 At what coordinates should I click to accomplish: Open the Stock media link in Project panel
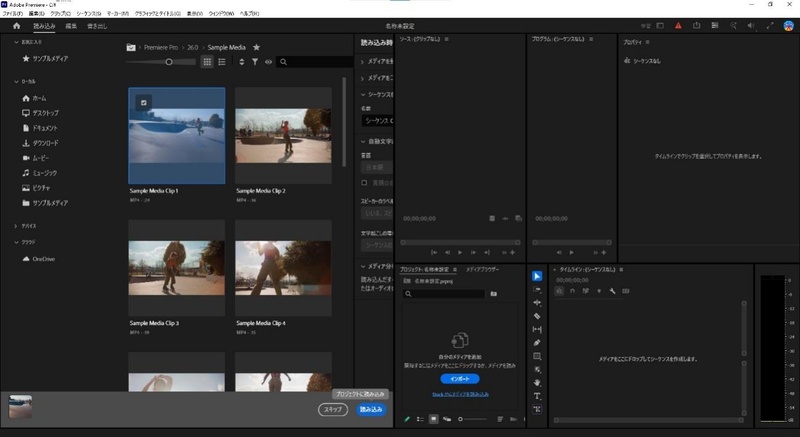coord(460,394)
